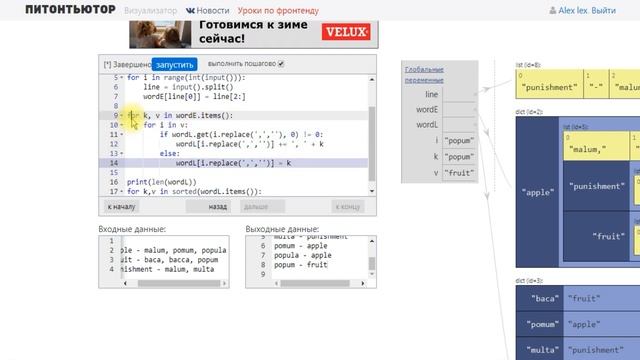This screenshot has width=640, height=360.
Task: Click output line "pomum - apple"
Action: click(x=301, y=246)
